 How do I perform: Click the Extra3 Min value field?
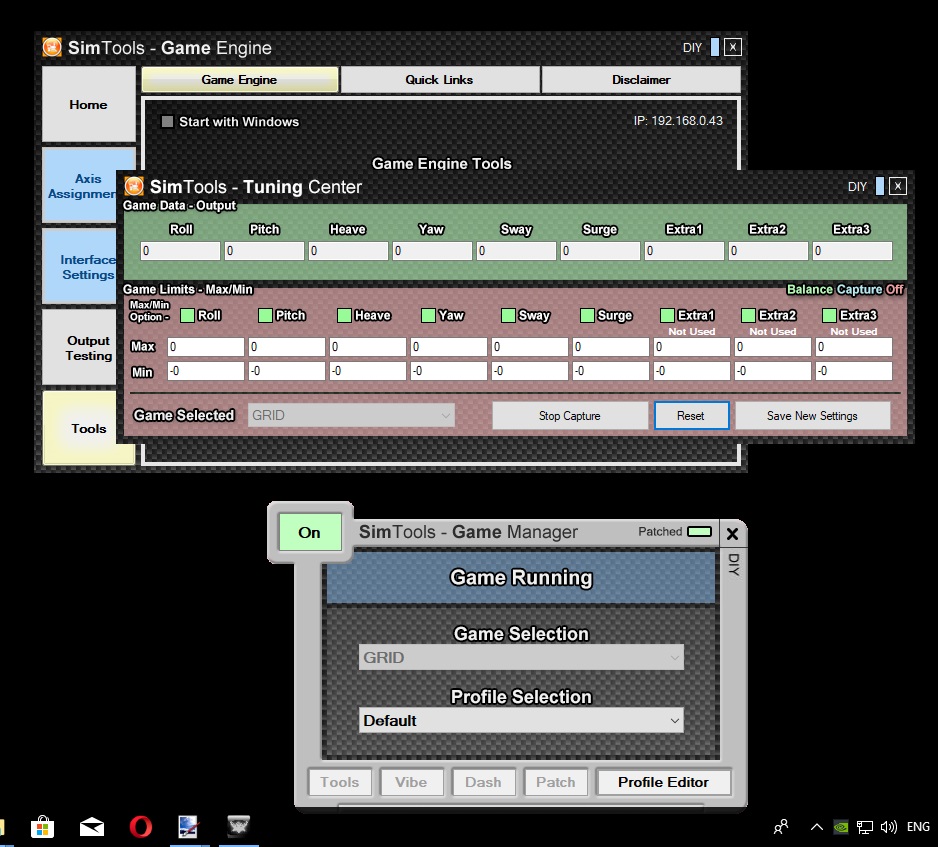pos(854,371)
